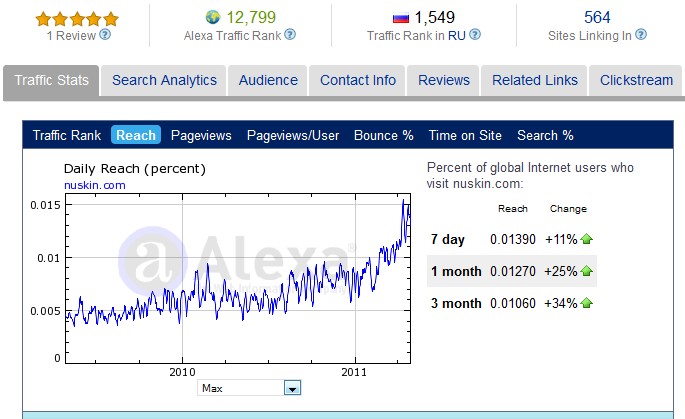The height and width of the screenshot is (419, 685).
Task: Click the help icon beside Traffic Rank in RU
Action: click(x=475, y=35)
